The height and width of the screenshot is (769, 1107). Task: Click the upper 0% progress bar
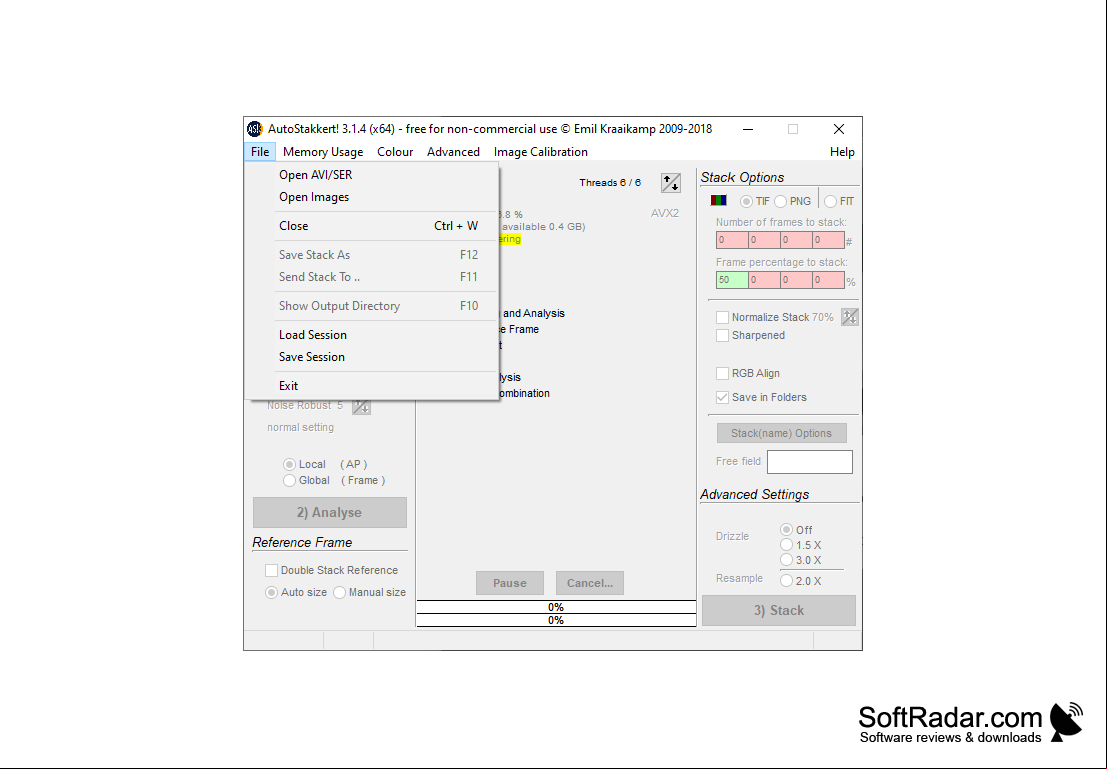(x=556, y=607)
